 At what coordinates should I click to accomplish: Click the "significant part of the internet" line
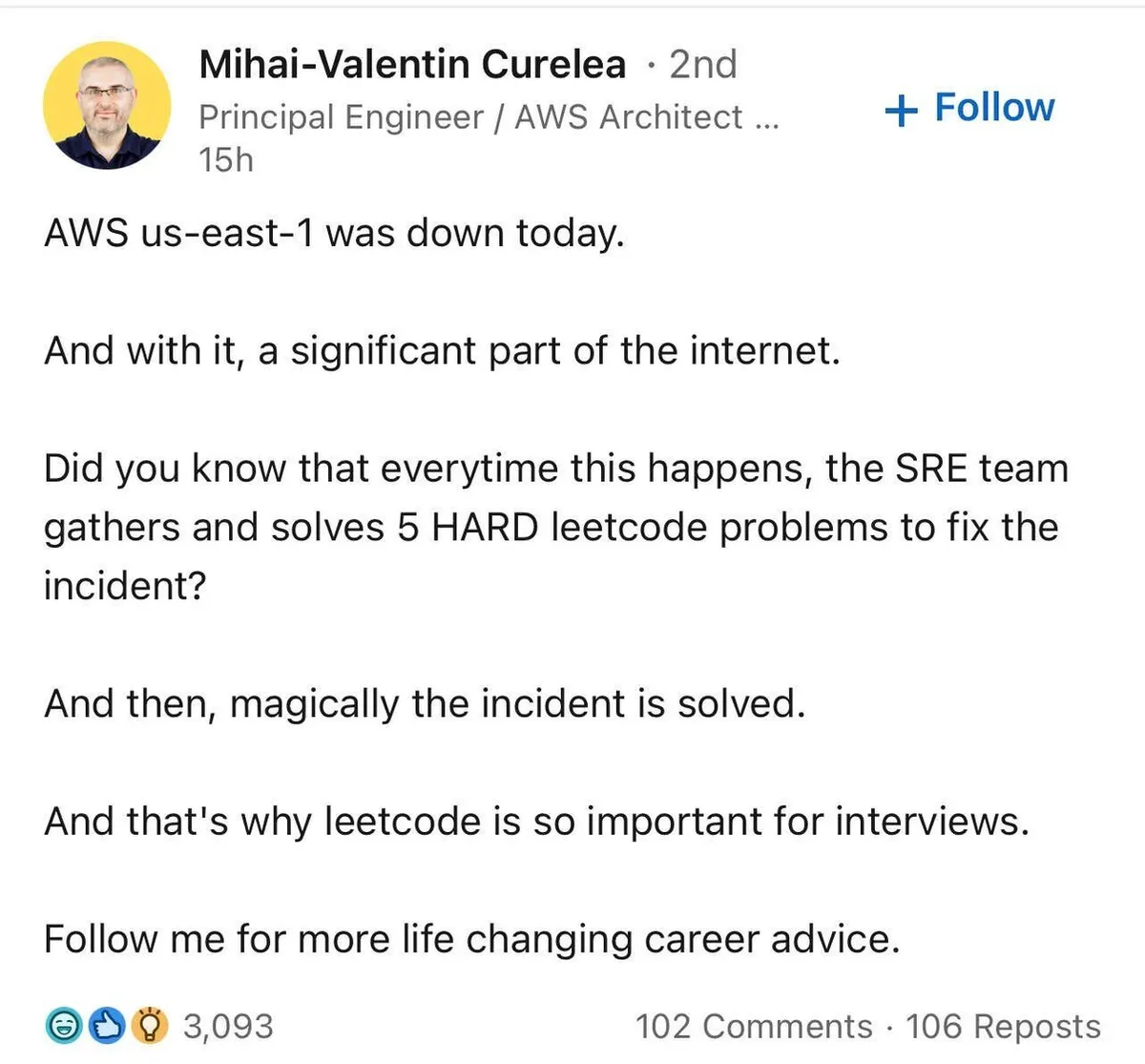pyautogui.click(x=442, y=351)
